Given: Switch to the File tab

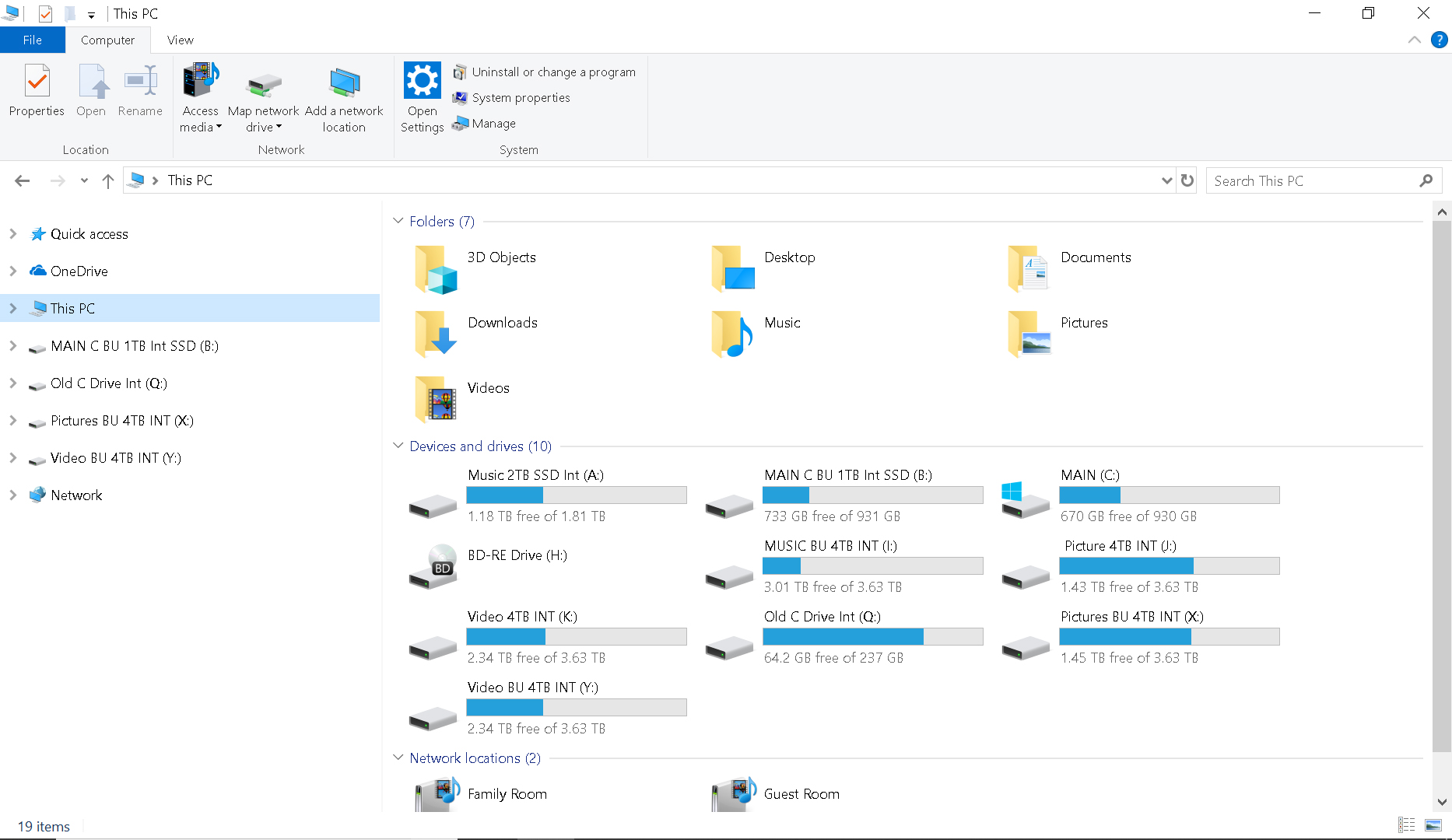Looking at the screenshot, I should click(33, 40).
